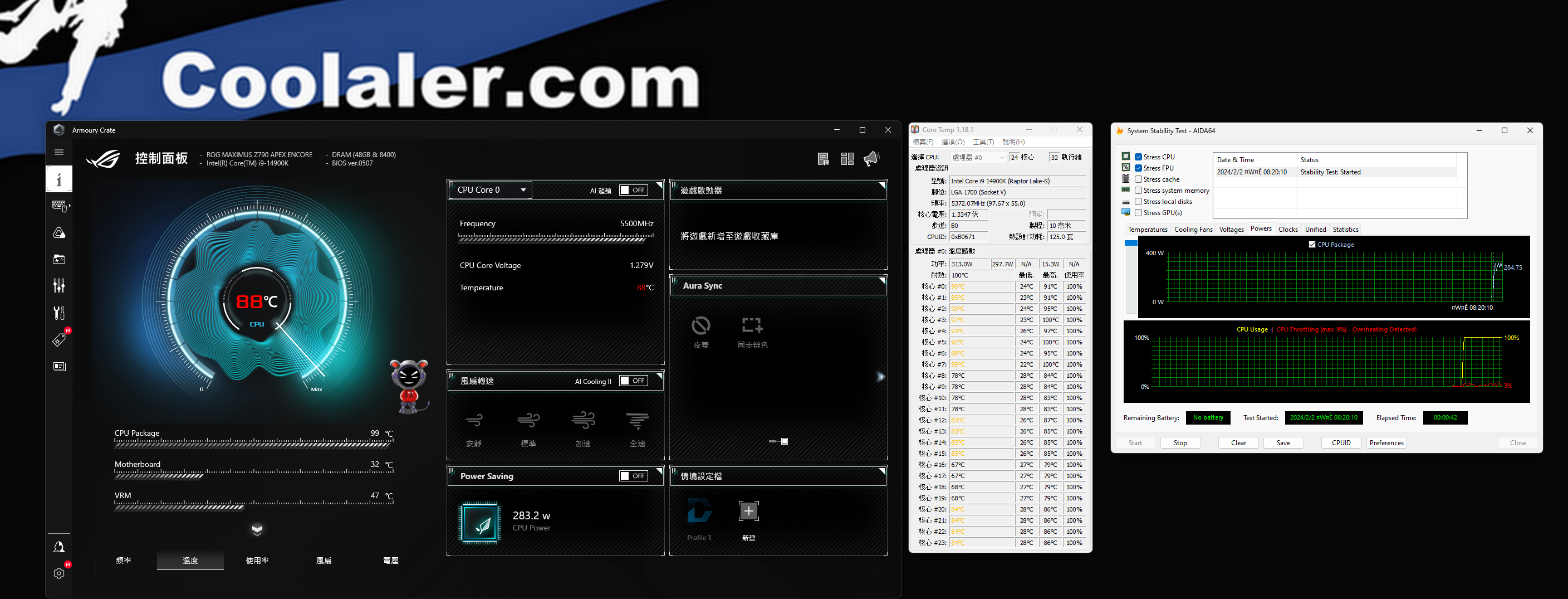Enable Stress GPU(s) checkbox
The height and width of the screenshot is (599, 1568).
pyautogui.click(x=1138, y=213)
